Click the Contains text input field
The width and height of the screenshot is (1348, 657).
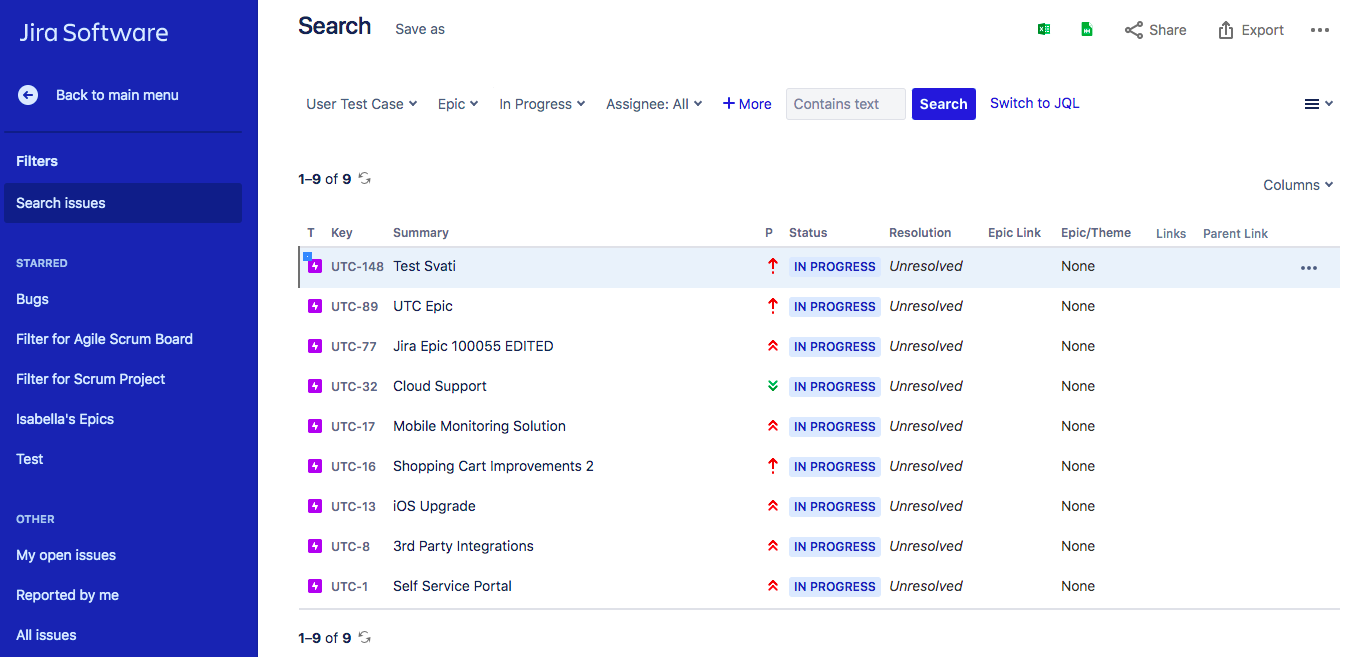845,103
